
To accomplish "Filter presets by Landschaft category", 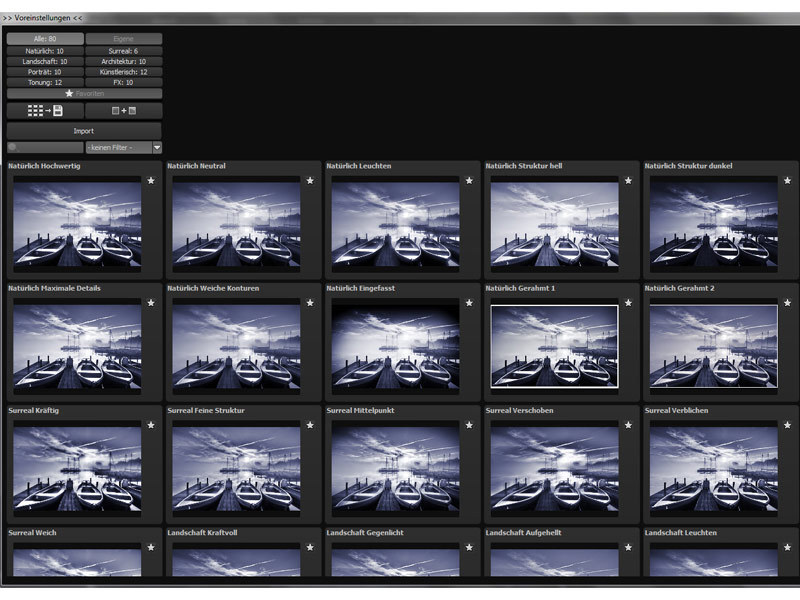I will click(x=45, y=61).
